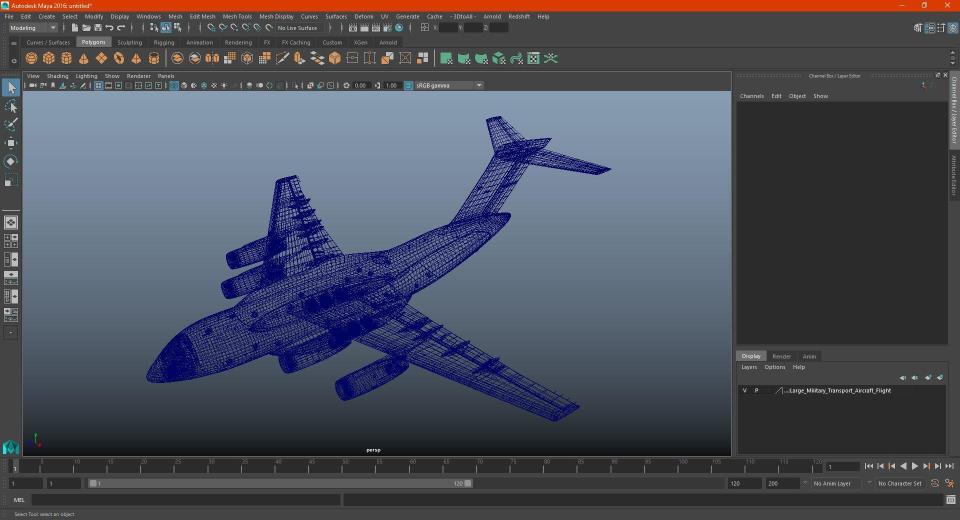Screen dimensions: 960x520
Task: Click the Undo arrow icon
Action: [109, 28]
